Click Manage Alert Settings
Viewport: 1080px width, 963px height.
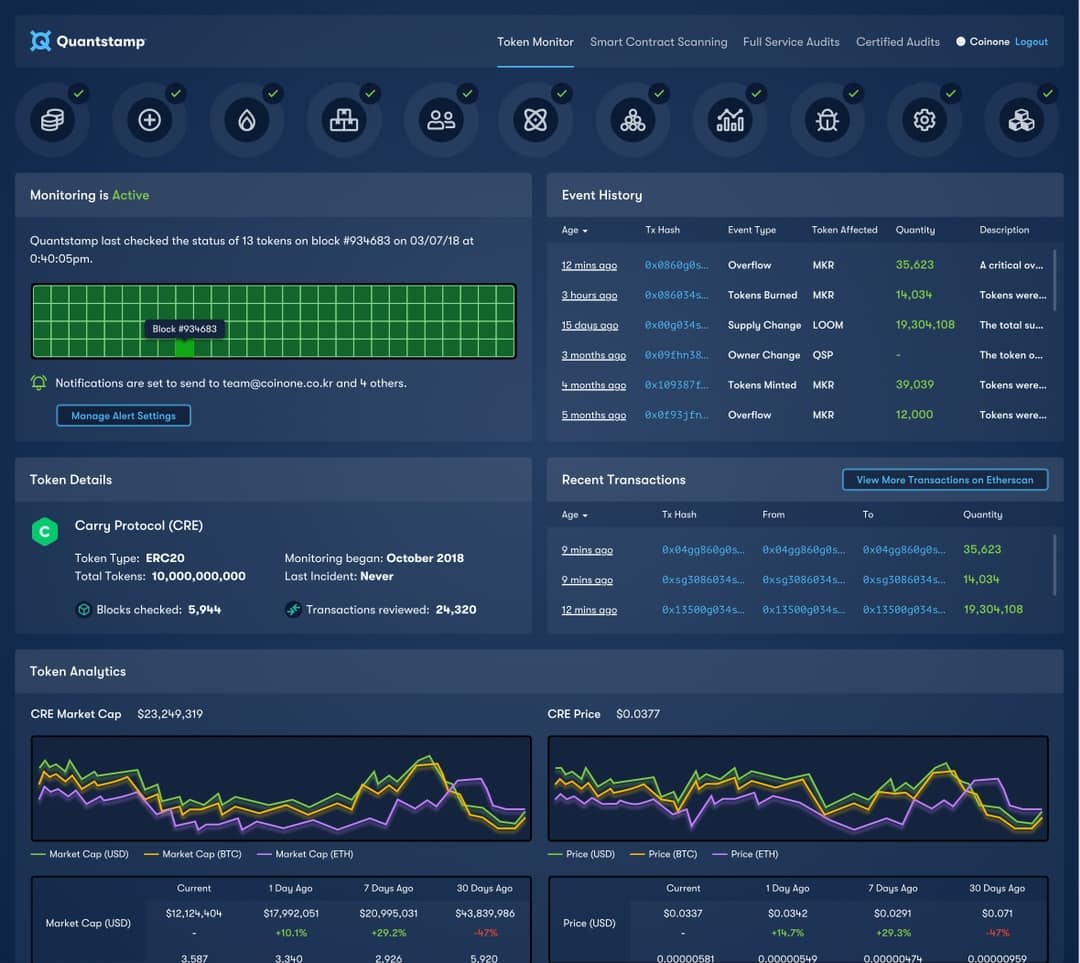point(123,416)
